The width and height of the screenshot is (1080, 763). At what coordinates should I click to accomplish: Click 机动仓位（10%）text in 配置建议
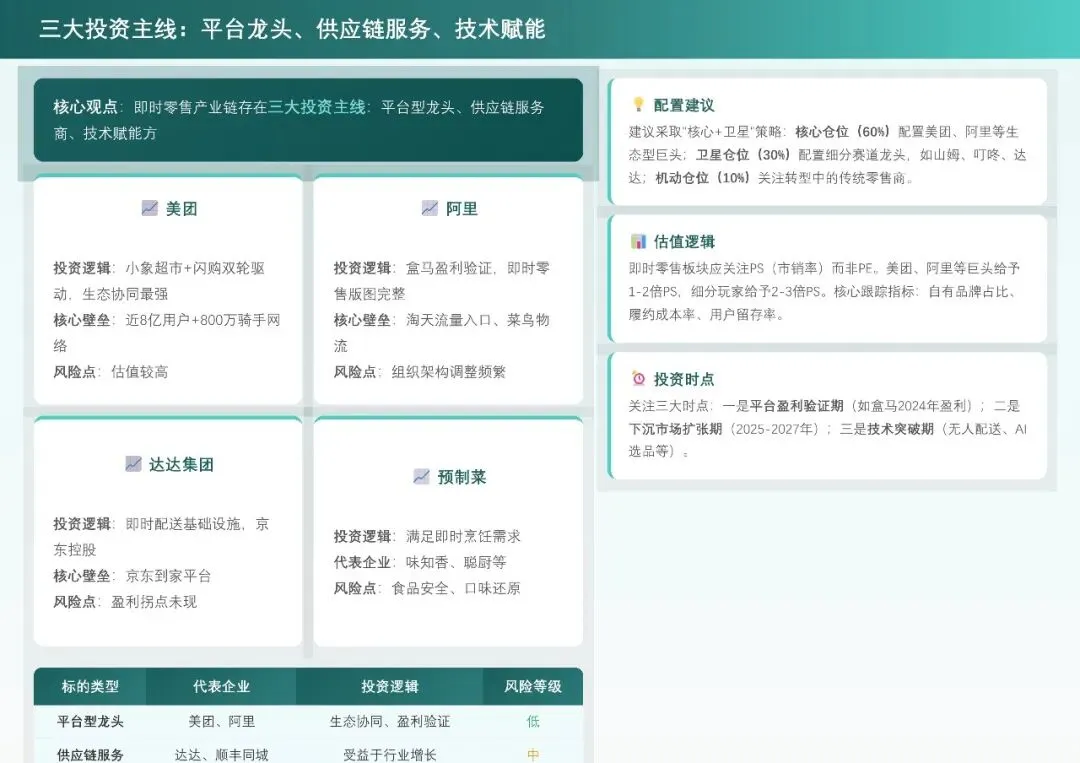pos(703,178)
